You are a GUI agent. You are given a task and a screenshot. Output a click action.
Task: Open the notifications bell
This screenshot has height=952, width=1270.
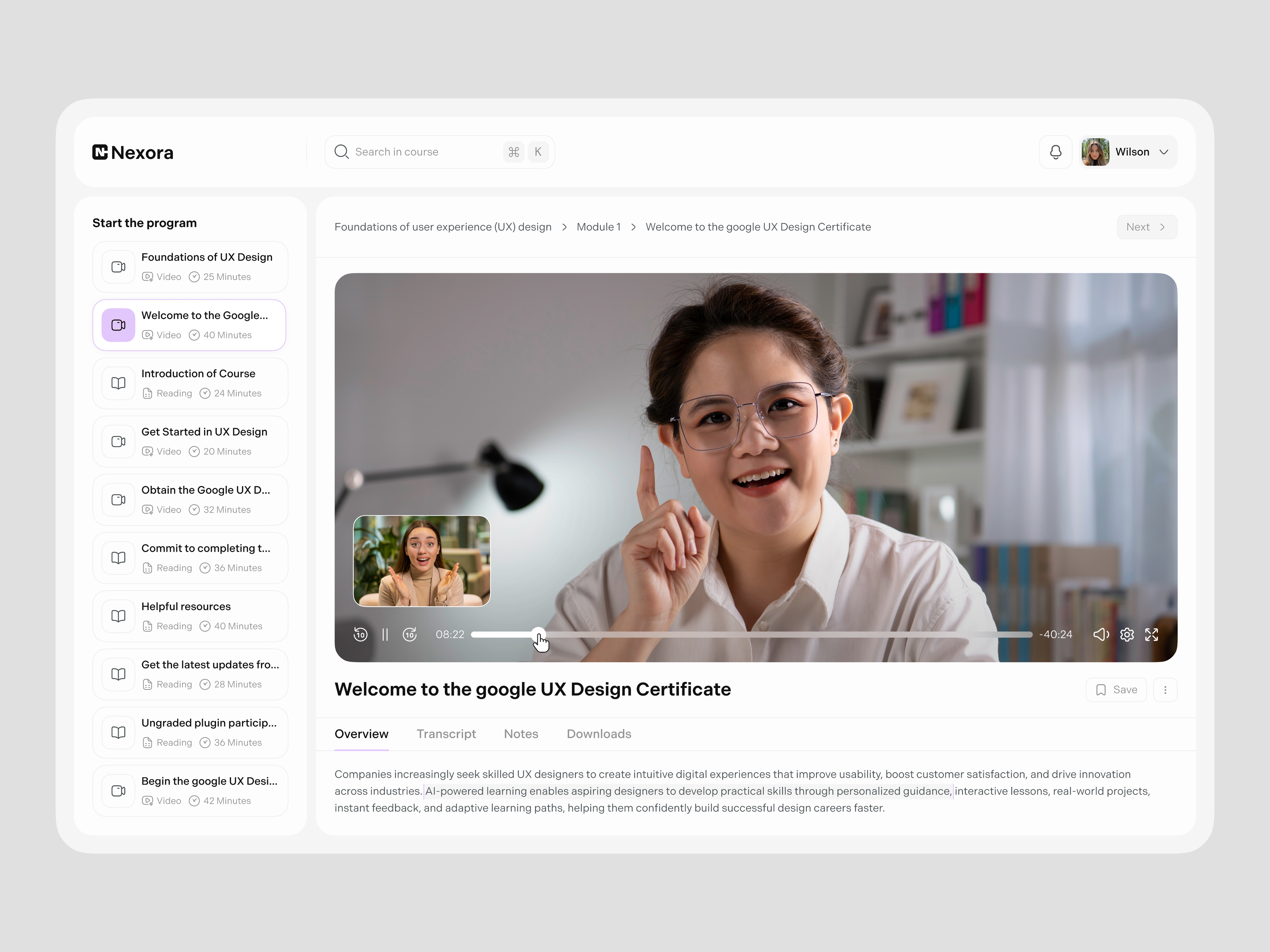(1055, 152)
